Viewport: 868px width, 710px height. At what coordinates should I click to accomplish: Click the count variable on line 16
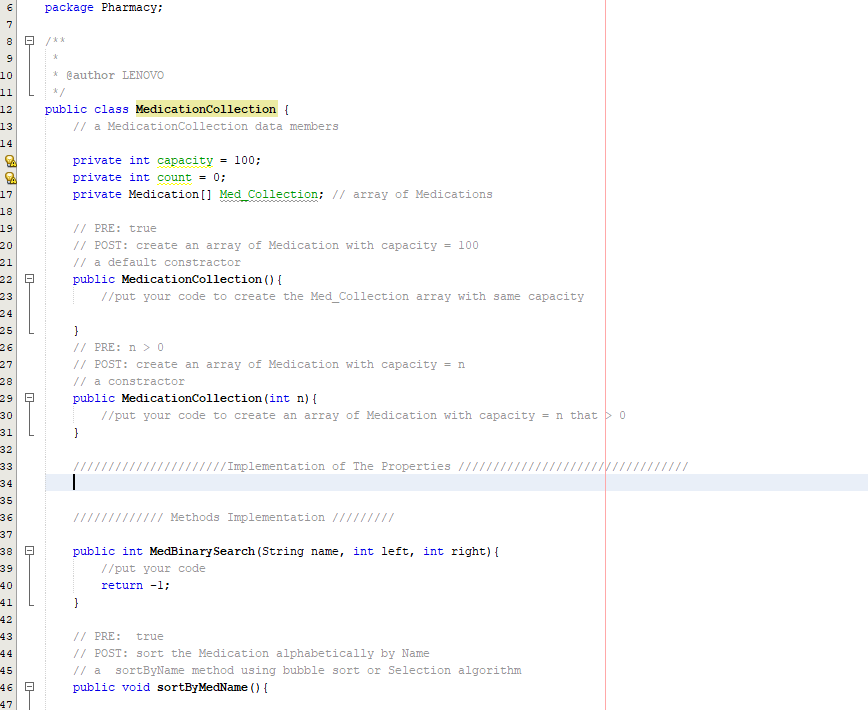[x=173, y=177]
